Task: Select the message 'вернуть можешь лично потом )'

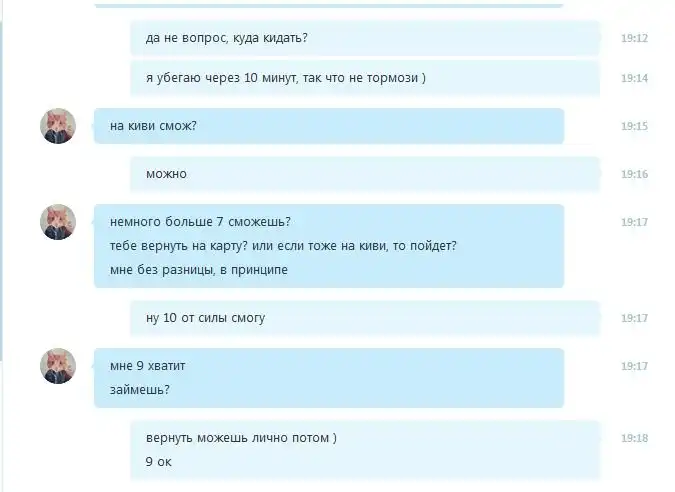Action: click(241, 438)
